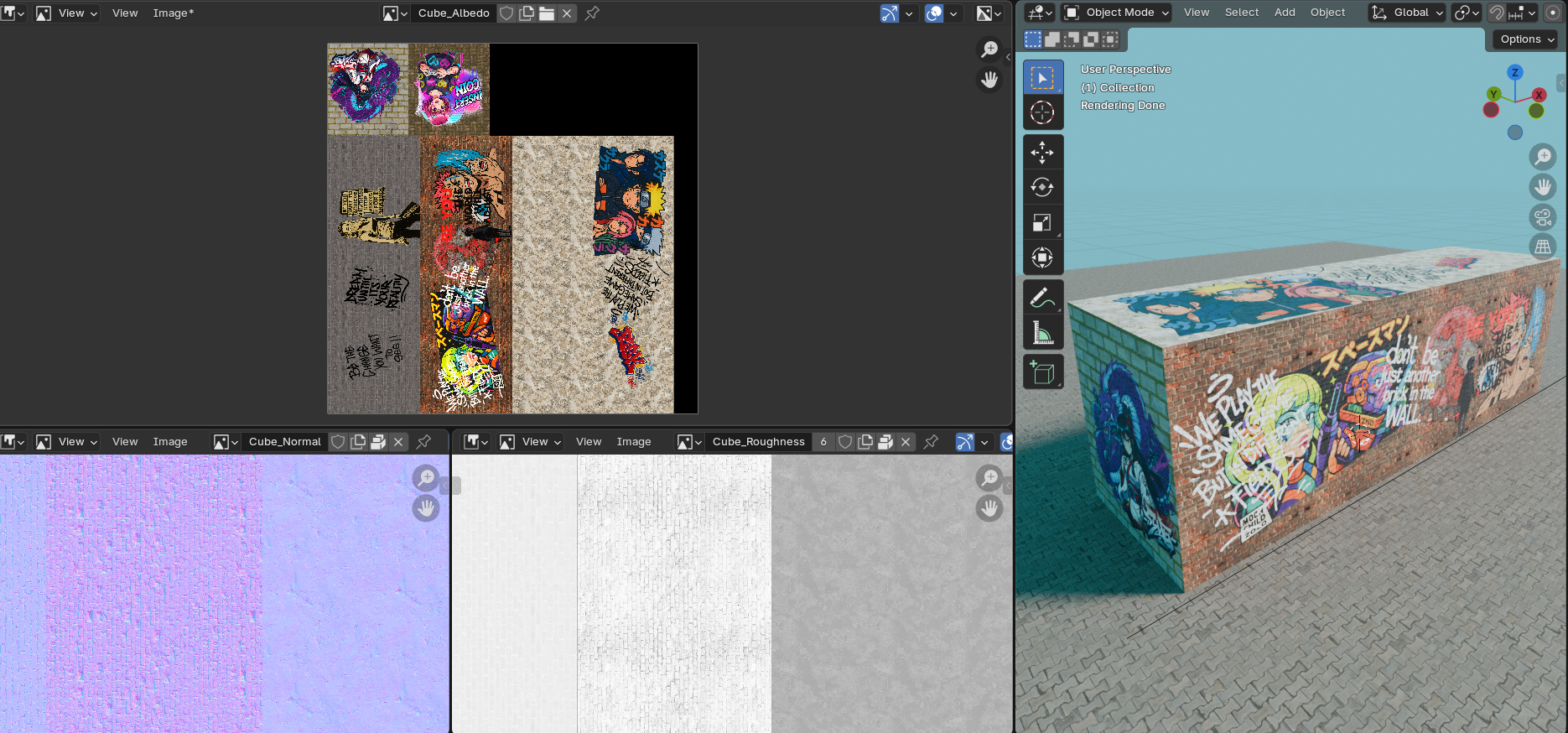
Task: Select the Measure tool
Action: click(x=1042, y=332)
